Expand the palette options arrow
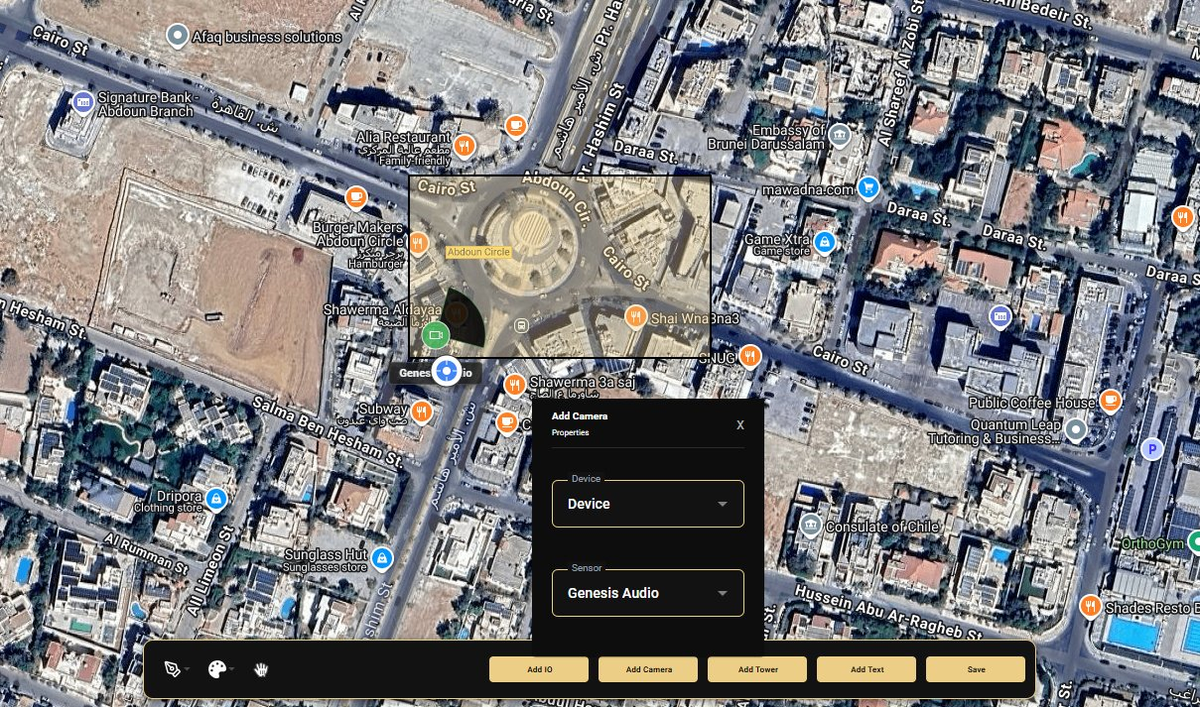Viewport: 1200px width, 707px height. (232, 670)
